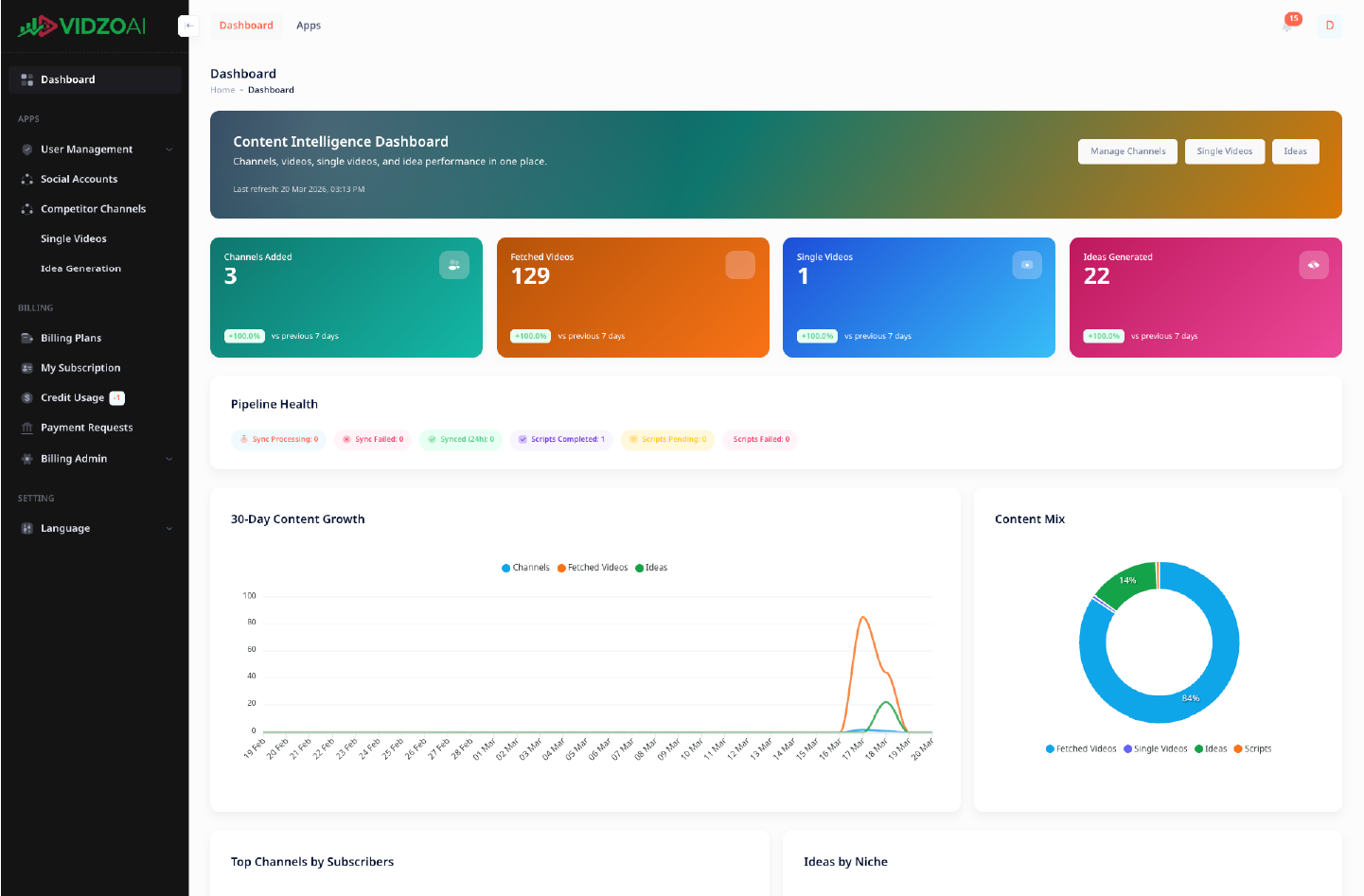Click the Payment Requests bank icon

click(27, 428)
